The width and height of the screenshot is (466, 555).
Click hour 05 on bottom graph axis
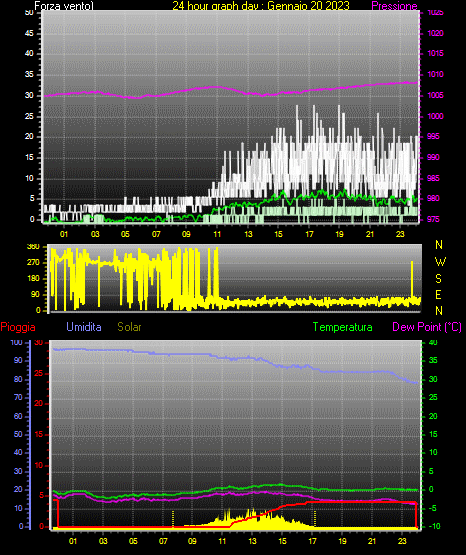coord(133,541)
